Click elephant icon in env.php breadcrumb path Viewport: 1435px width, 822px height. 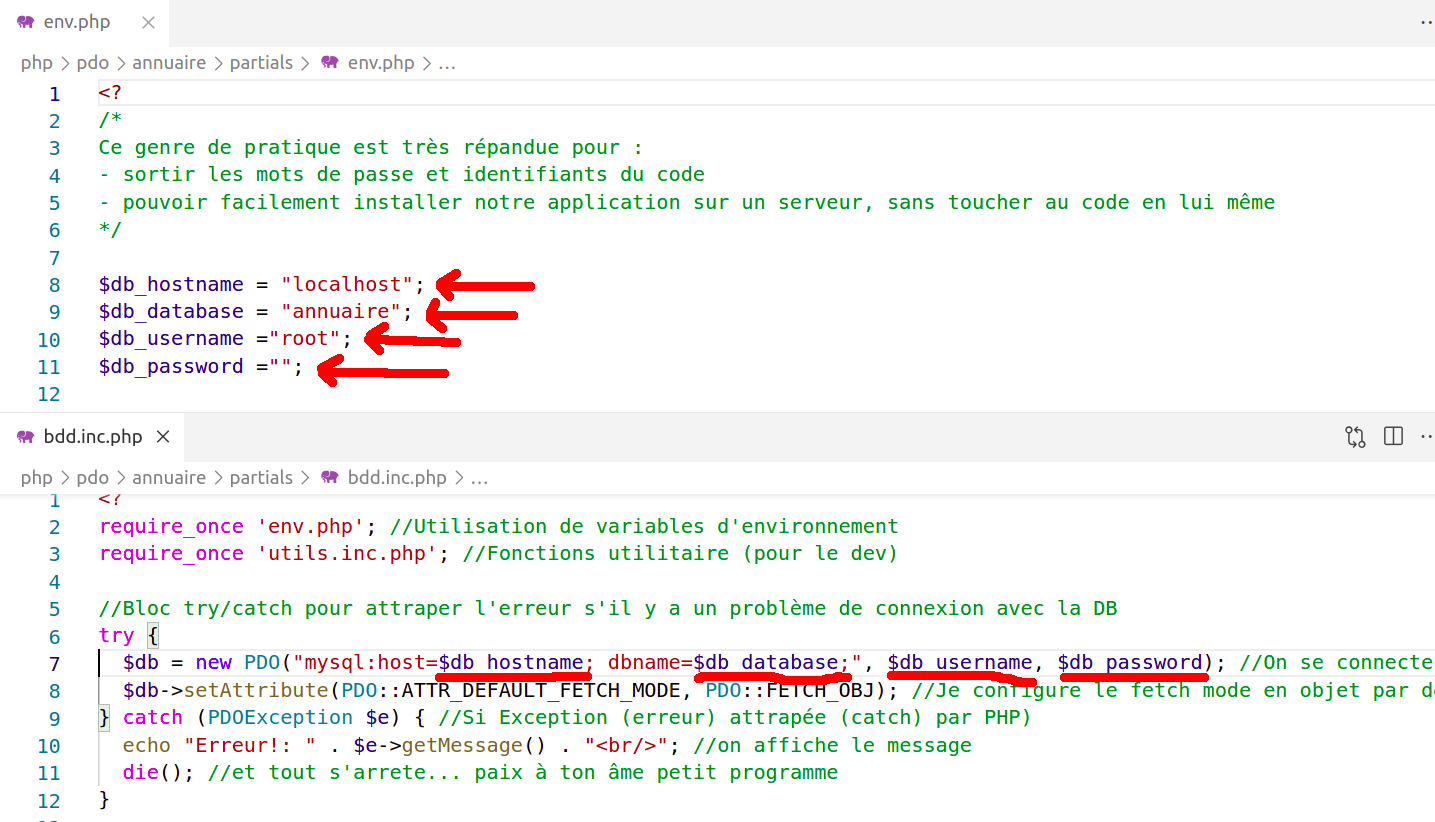pyautogui.click(x=330, y=63)
